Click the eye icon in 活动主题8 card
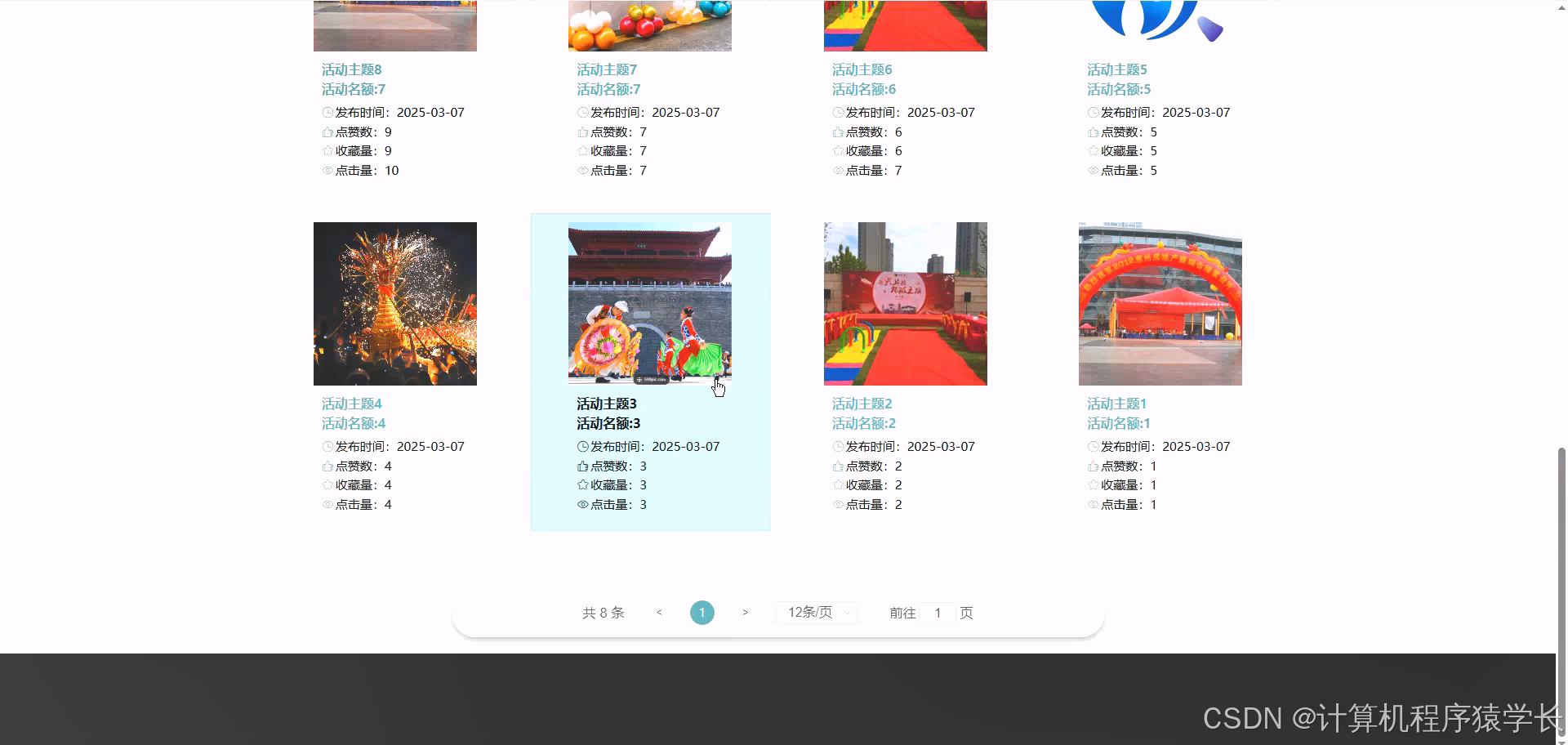1568x745 pixels. 327,171
